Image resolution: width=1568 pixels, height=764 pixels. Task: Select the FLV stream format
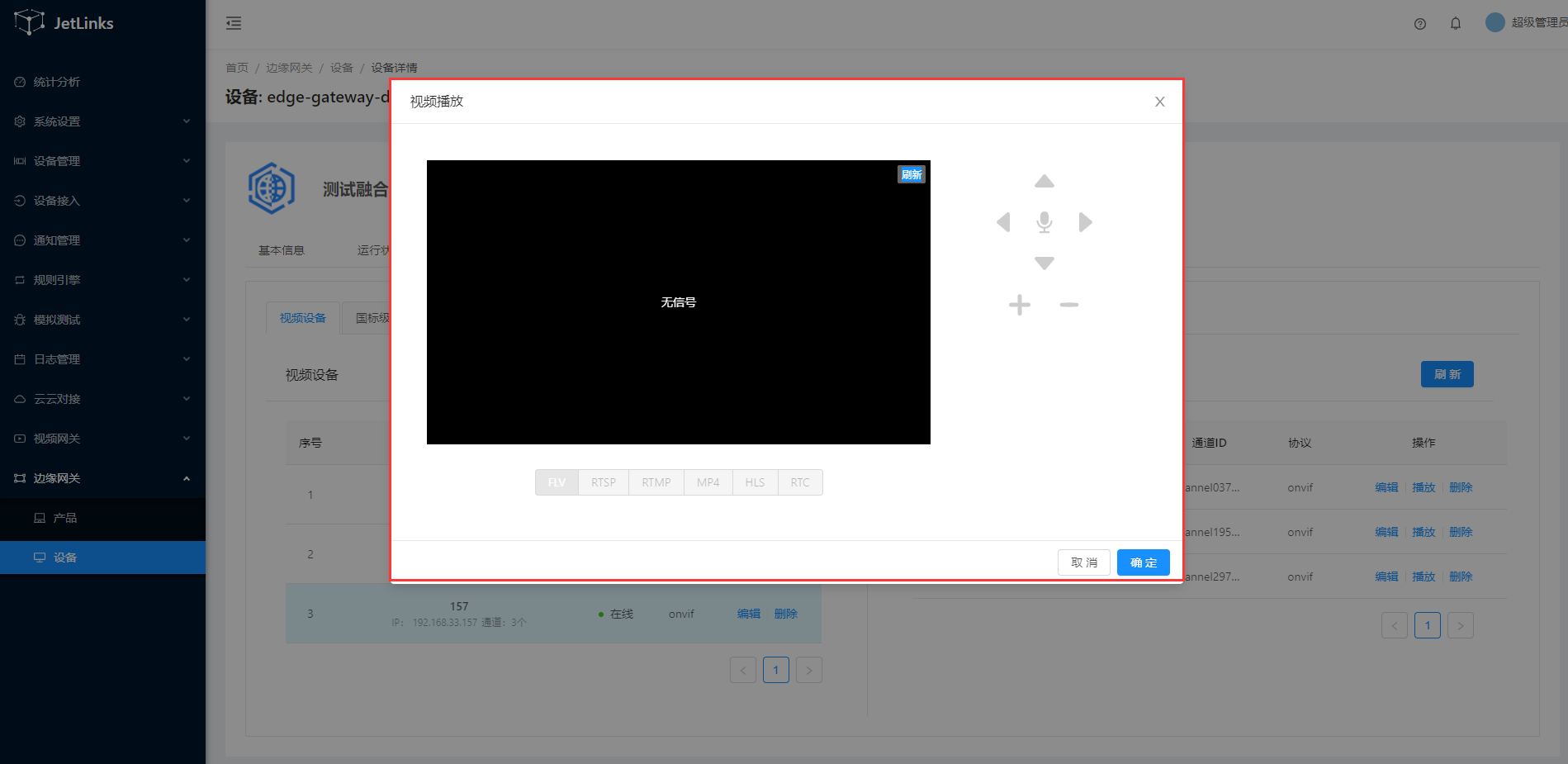[x=557, y=482]
